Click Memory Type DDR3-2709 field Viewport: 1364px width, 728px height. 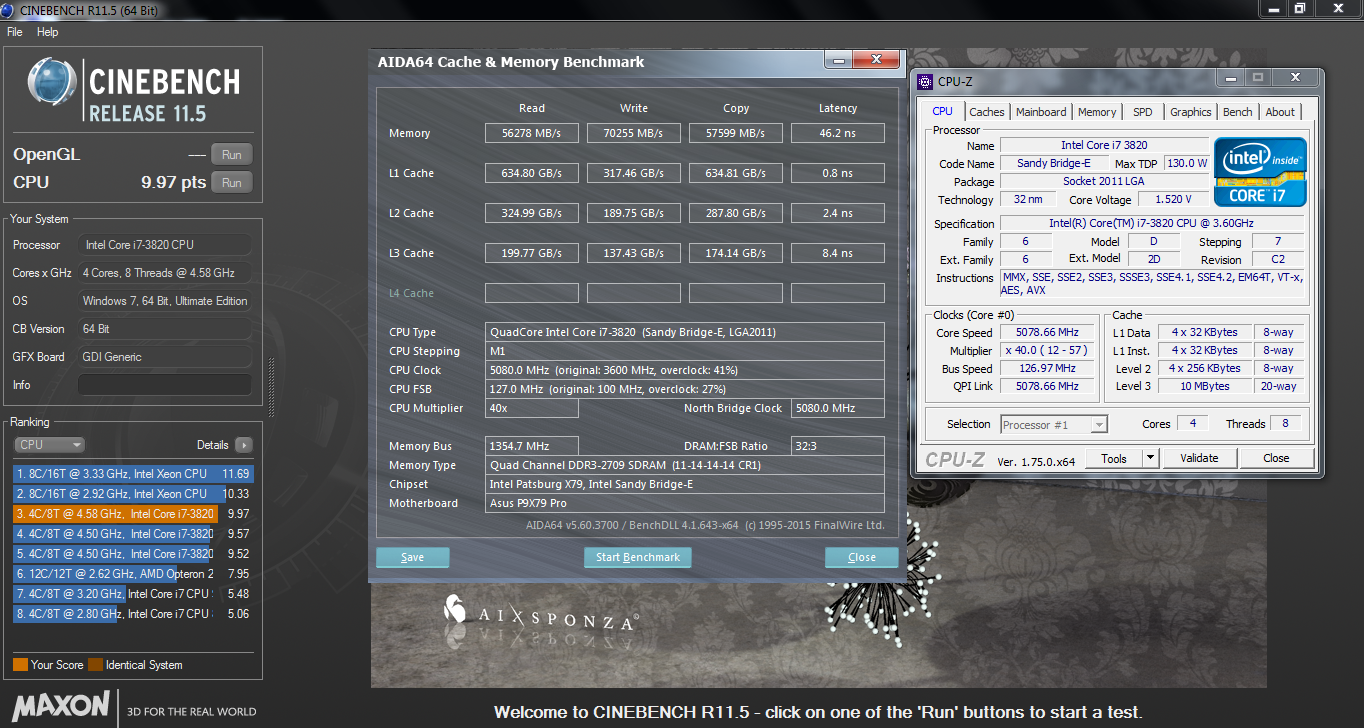click(x=685, y=465)
